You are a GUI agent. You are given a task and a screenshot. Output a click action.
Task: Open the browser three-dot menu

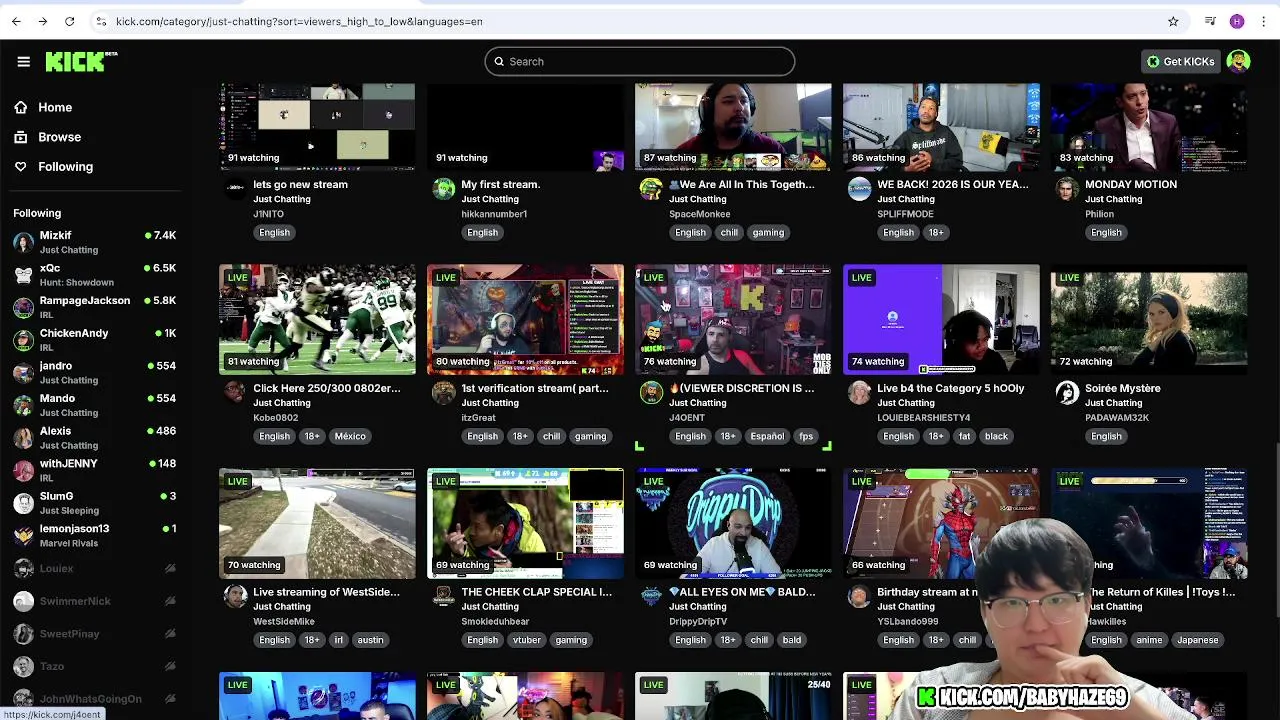1264,21
